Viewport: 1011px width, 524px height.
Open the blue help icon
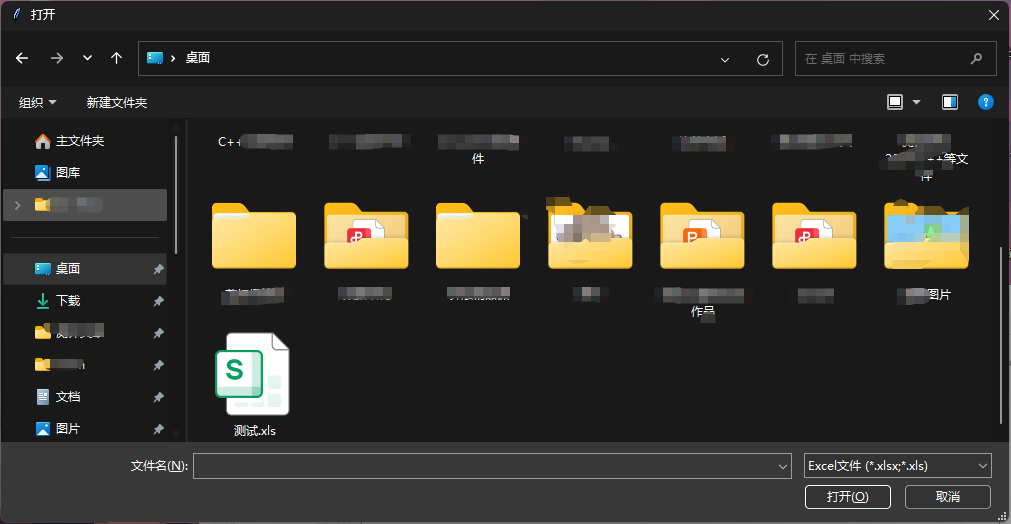[x=985, y=102]
